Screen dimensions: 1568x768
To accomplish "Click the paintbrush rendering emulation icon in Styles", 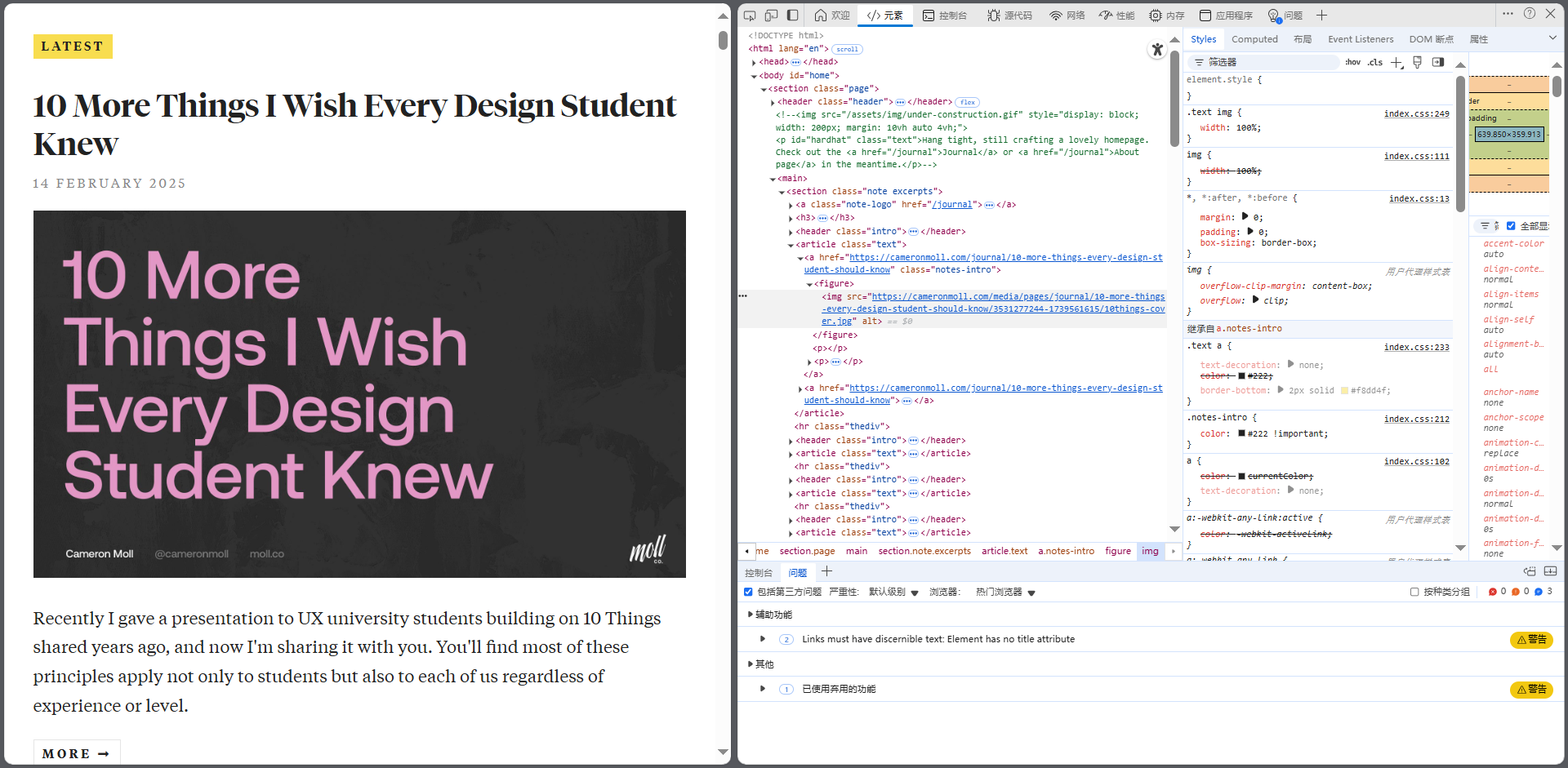I will [x=1418, y=62].
